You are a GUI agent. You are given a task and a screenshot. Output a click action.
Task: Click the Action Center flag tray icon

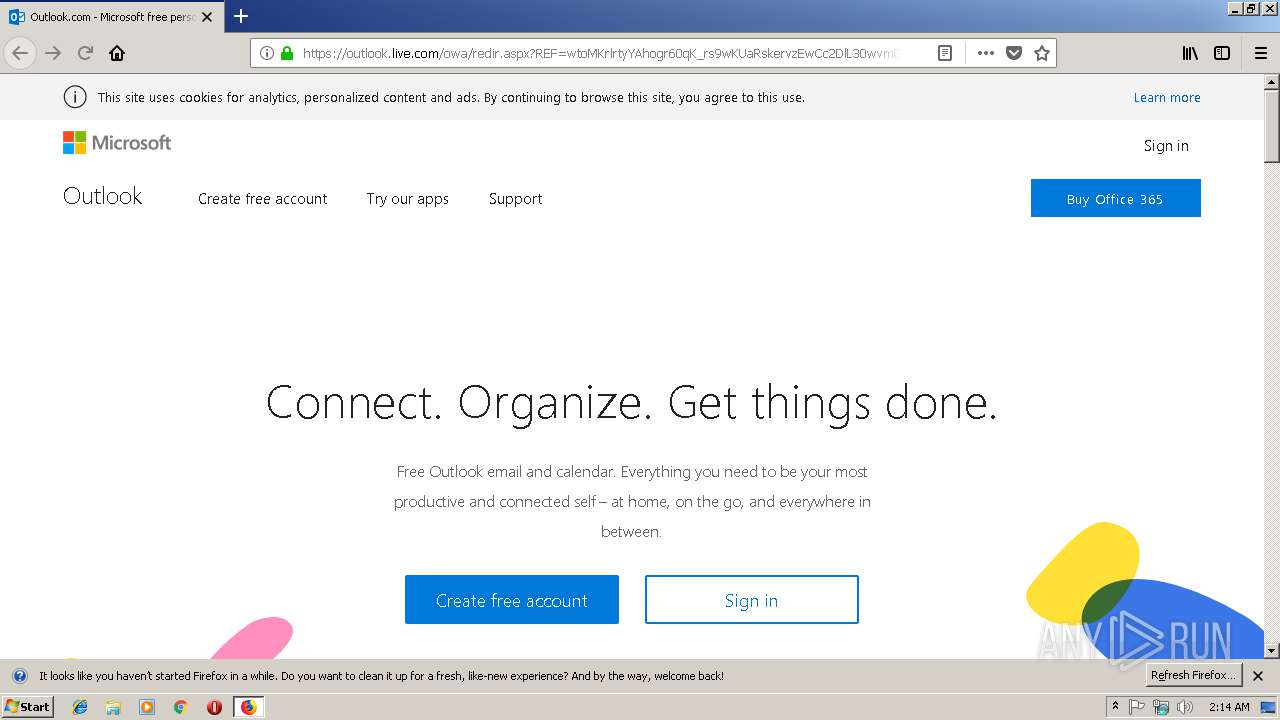pyautogui.click(x=1137, y=707)
